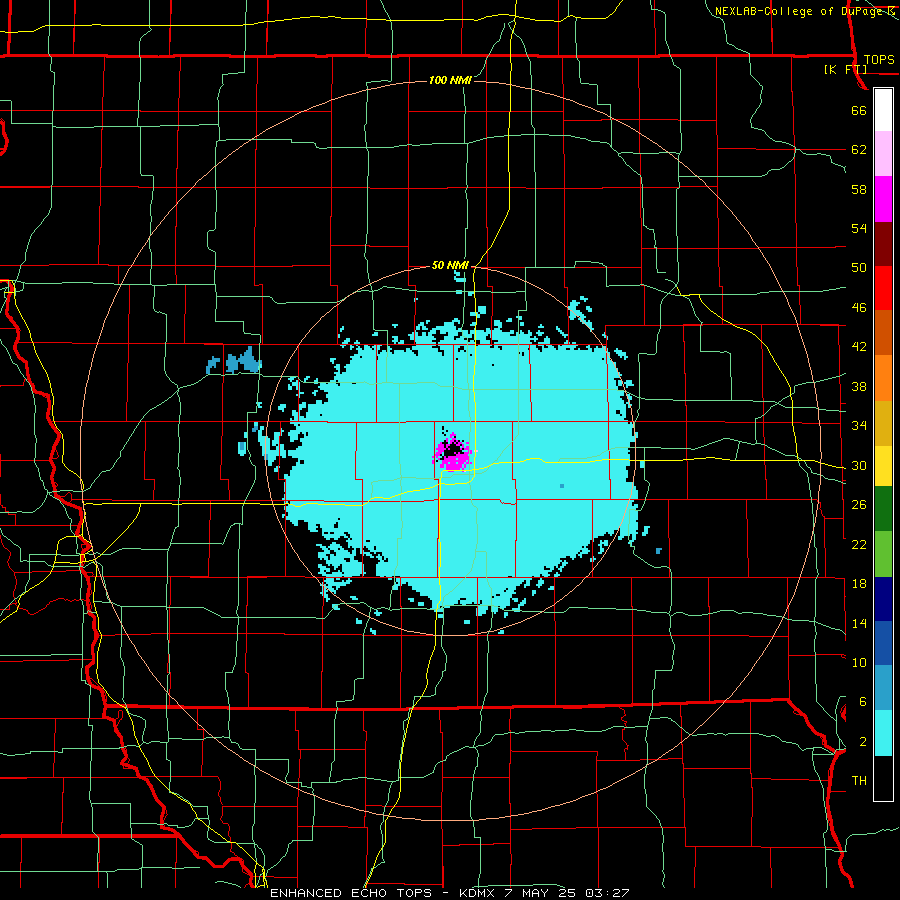Click the light blue swatch near 6
Screen dimensions: 900x900
tap(883, 688)
